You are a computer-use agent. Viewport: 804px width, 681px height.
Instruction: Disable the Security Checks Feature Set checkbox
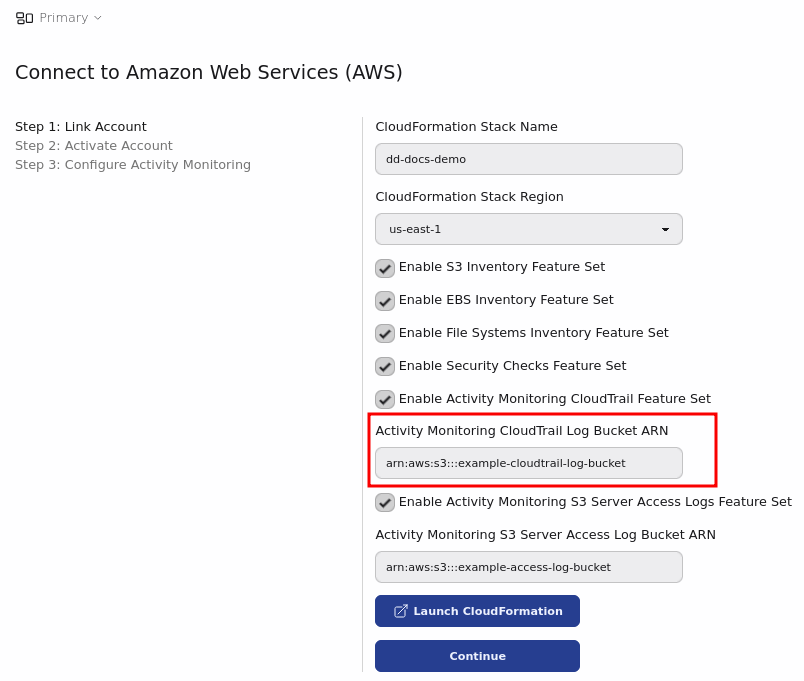pyautogui.click(x=385, y=367)
